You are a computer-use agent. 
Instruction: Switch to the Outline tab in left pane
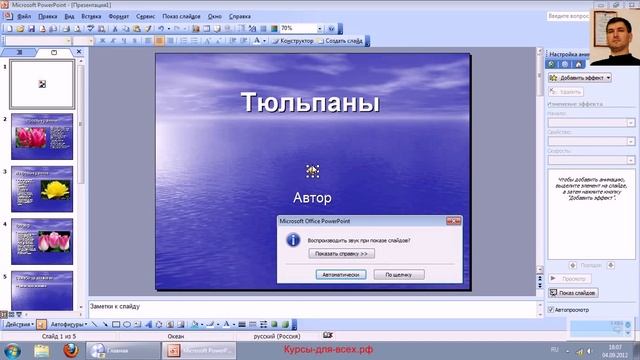pos(19,52)
